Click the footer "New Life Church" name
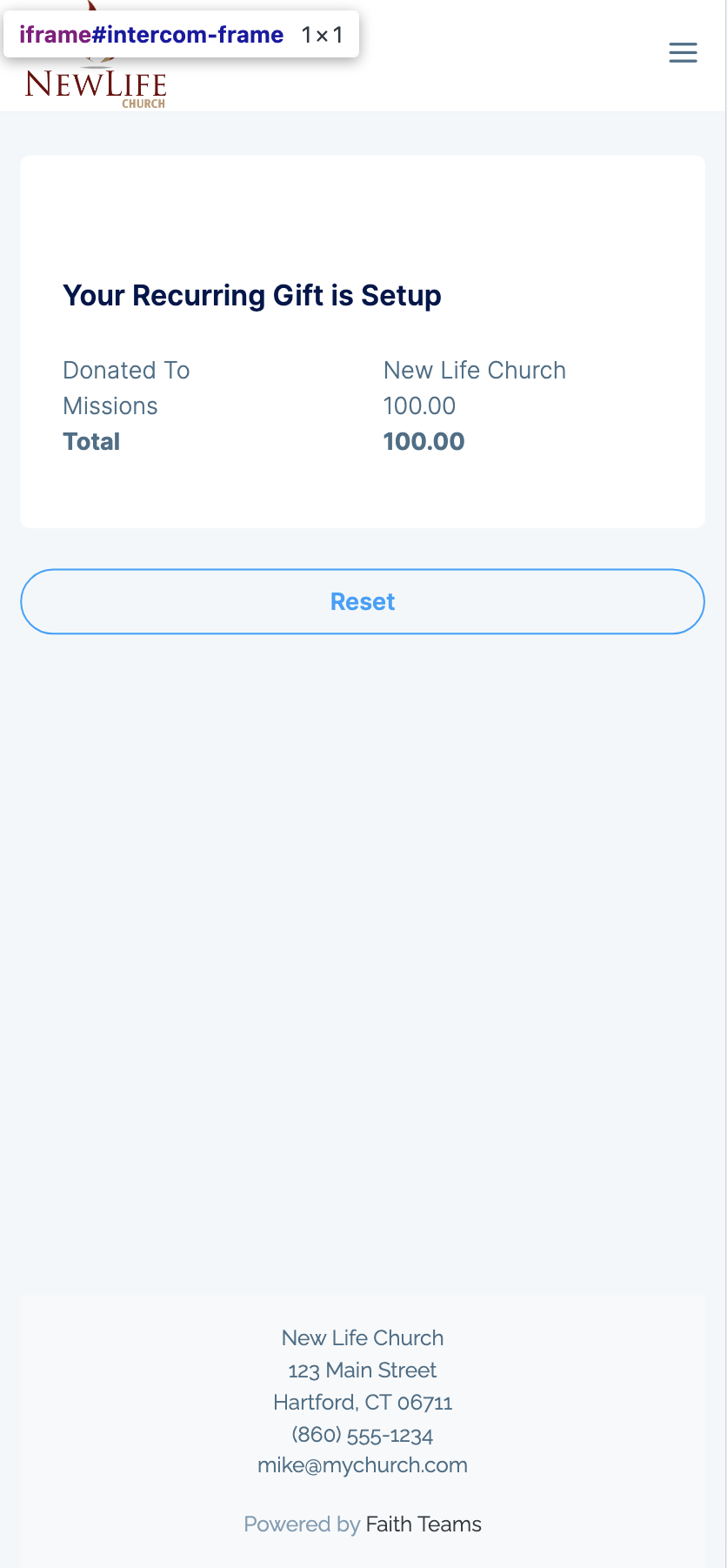 coord(363,1337)
